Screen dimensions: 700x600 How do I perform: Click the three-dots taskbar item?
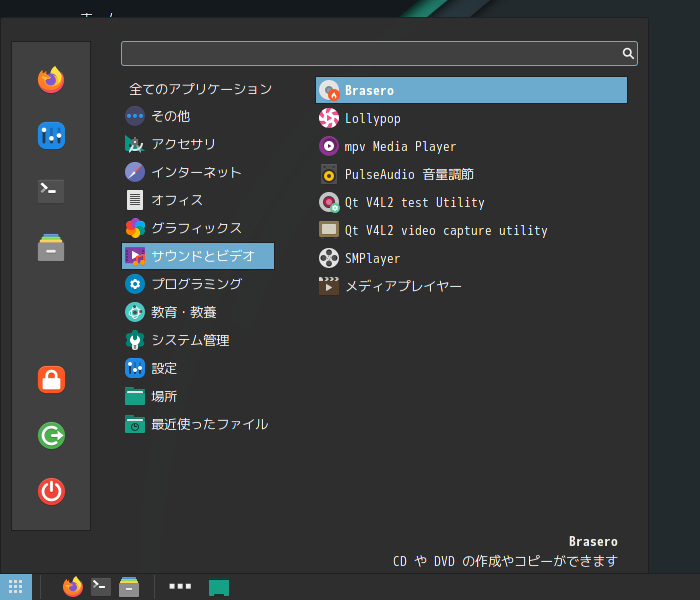[180, 586]
